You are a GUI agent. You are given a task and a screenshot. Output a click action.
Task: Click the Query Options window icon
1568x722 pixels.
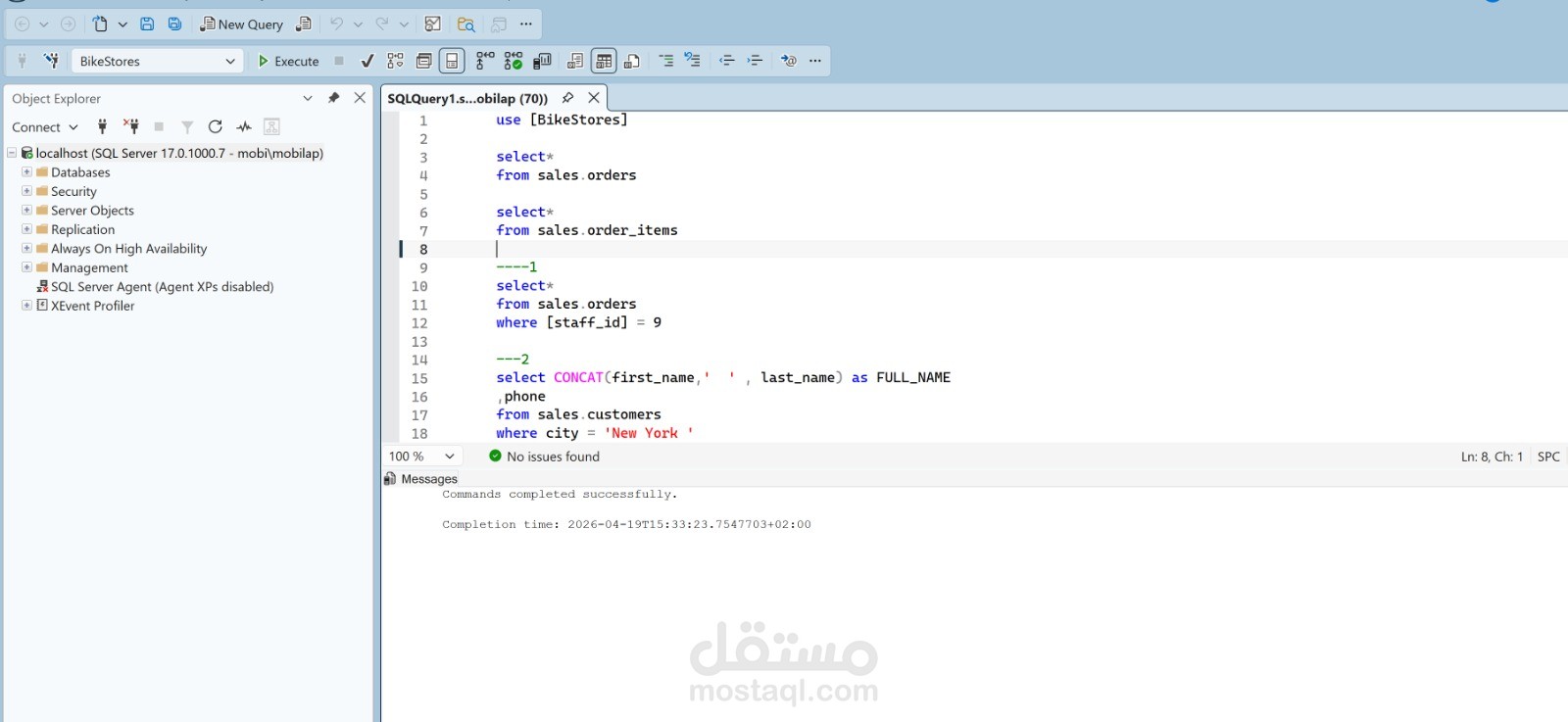[x=423, y=61]
